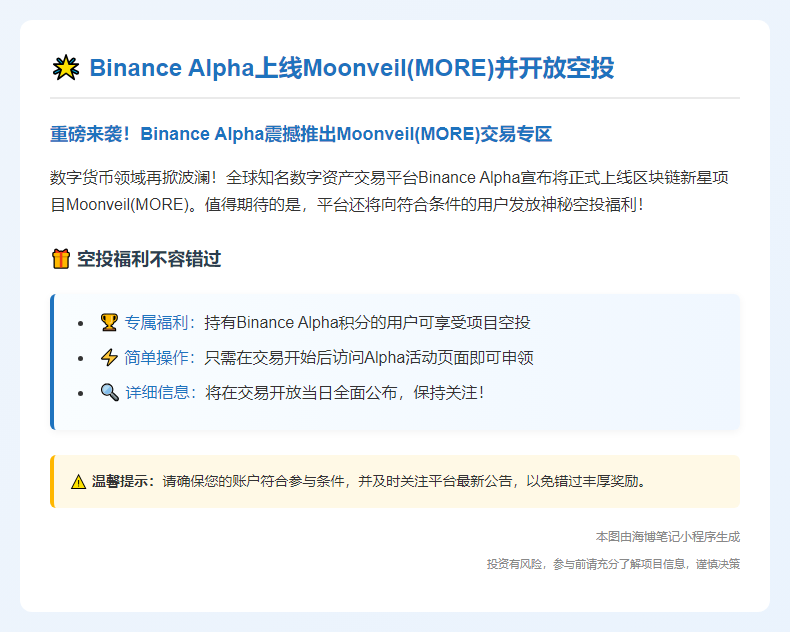The width and height of the screenshot is (790, 632).
Task: Click the blue label 简单操作
Action: tap(156, 358)
